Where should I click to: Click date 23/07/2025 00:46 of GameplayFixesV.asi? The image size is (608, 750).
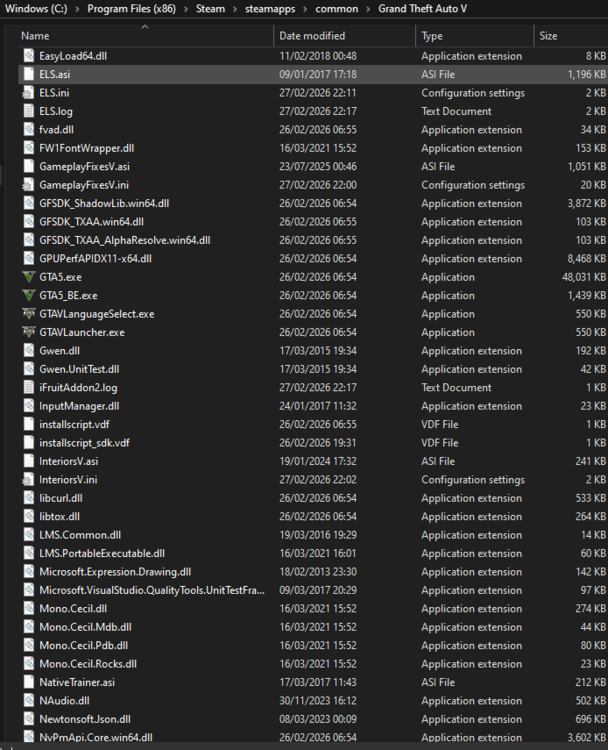(318, 166)
